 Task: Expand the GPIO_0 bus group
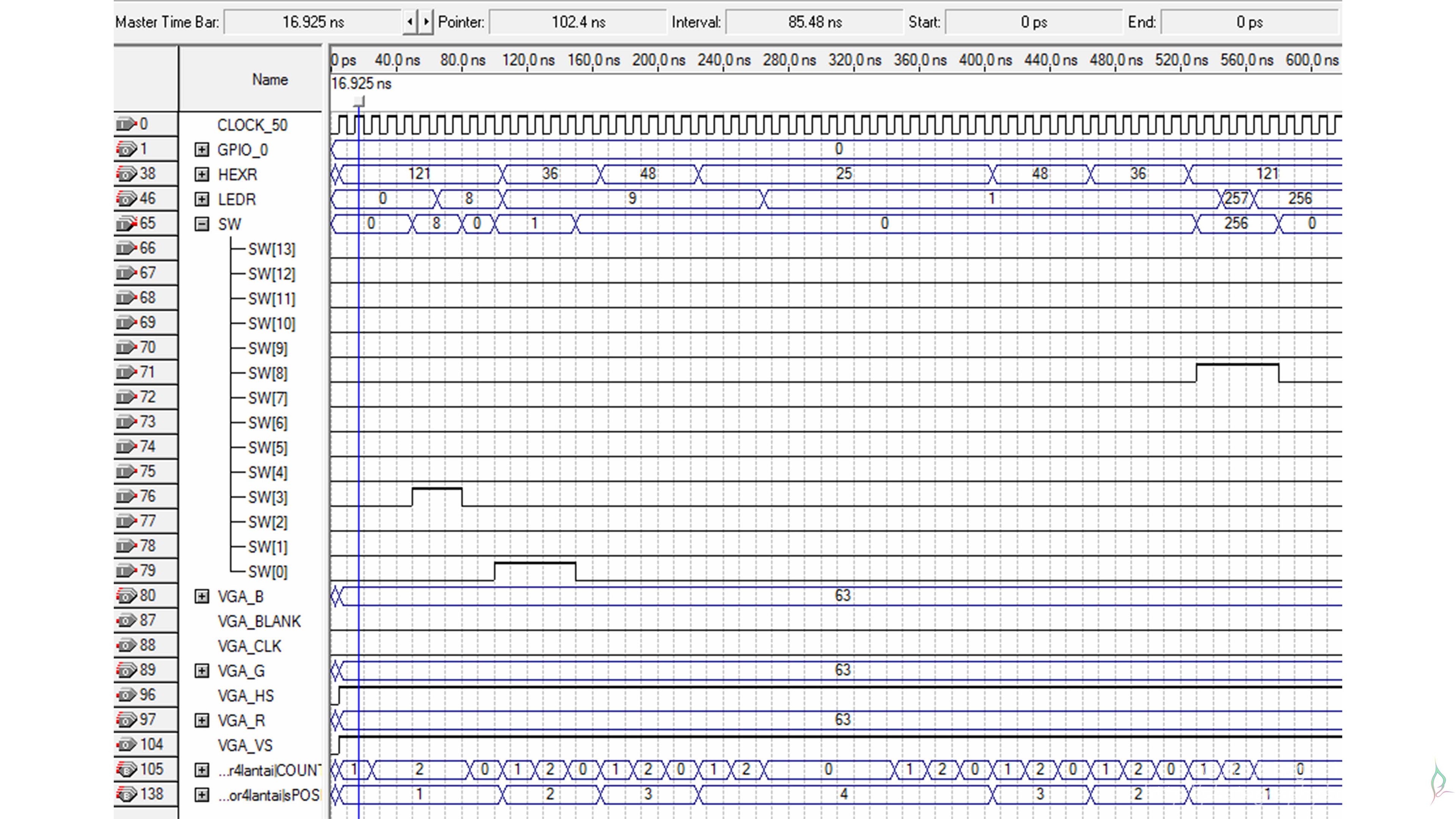[201, 149]
